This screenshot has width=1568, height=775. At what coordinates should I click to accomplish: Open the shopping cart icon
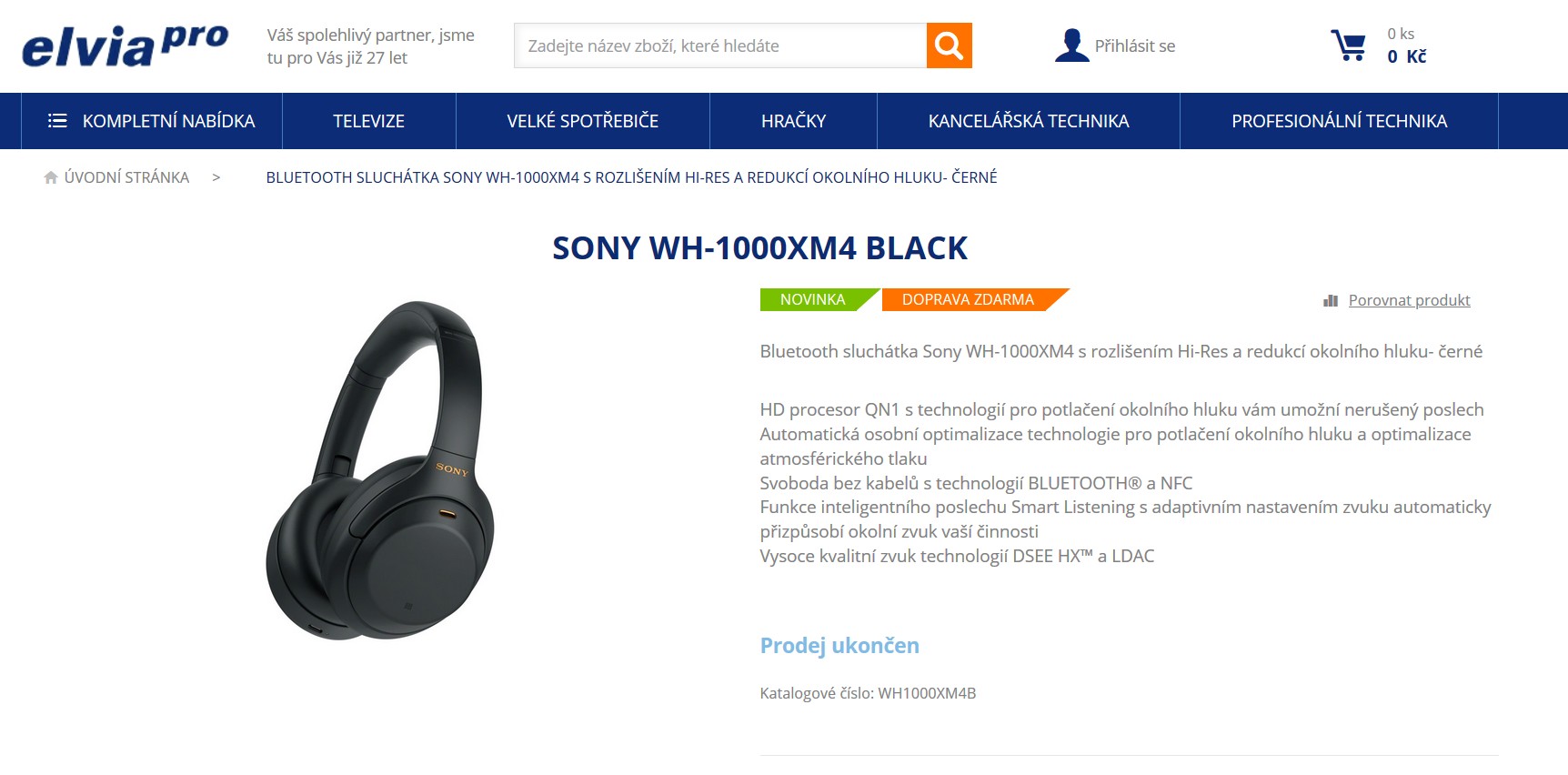(x=1348, y=45)
